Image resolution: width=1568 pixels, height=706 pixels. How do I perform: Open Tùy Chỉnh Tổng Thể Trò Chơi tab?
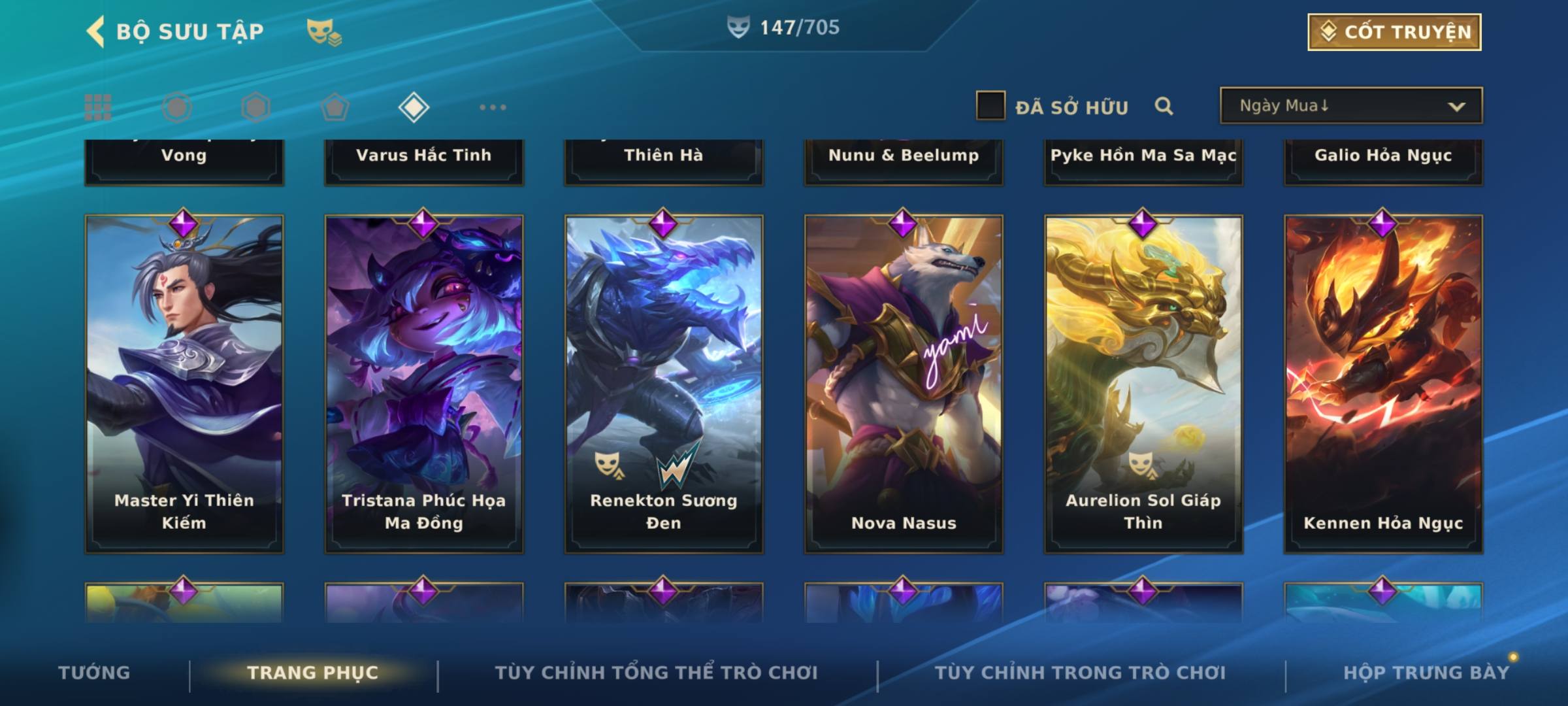(x=656, y=673)
